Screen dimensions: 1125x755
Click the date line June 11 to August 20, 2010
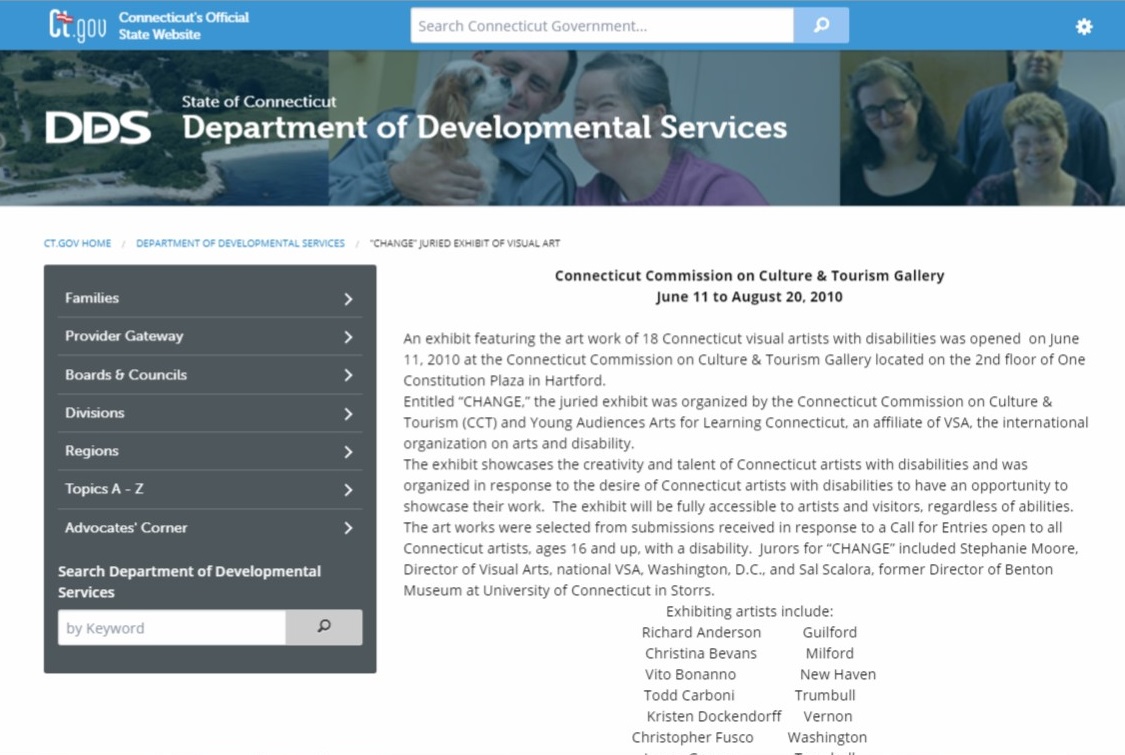[x=749, y=296]
